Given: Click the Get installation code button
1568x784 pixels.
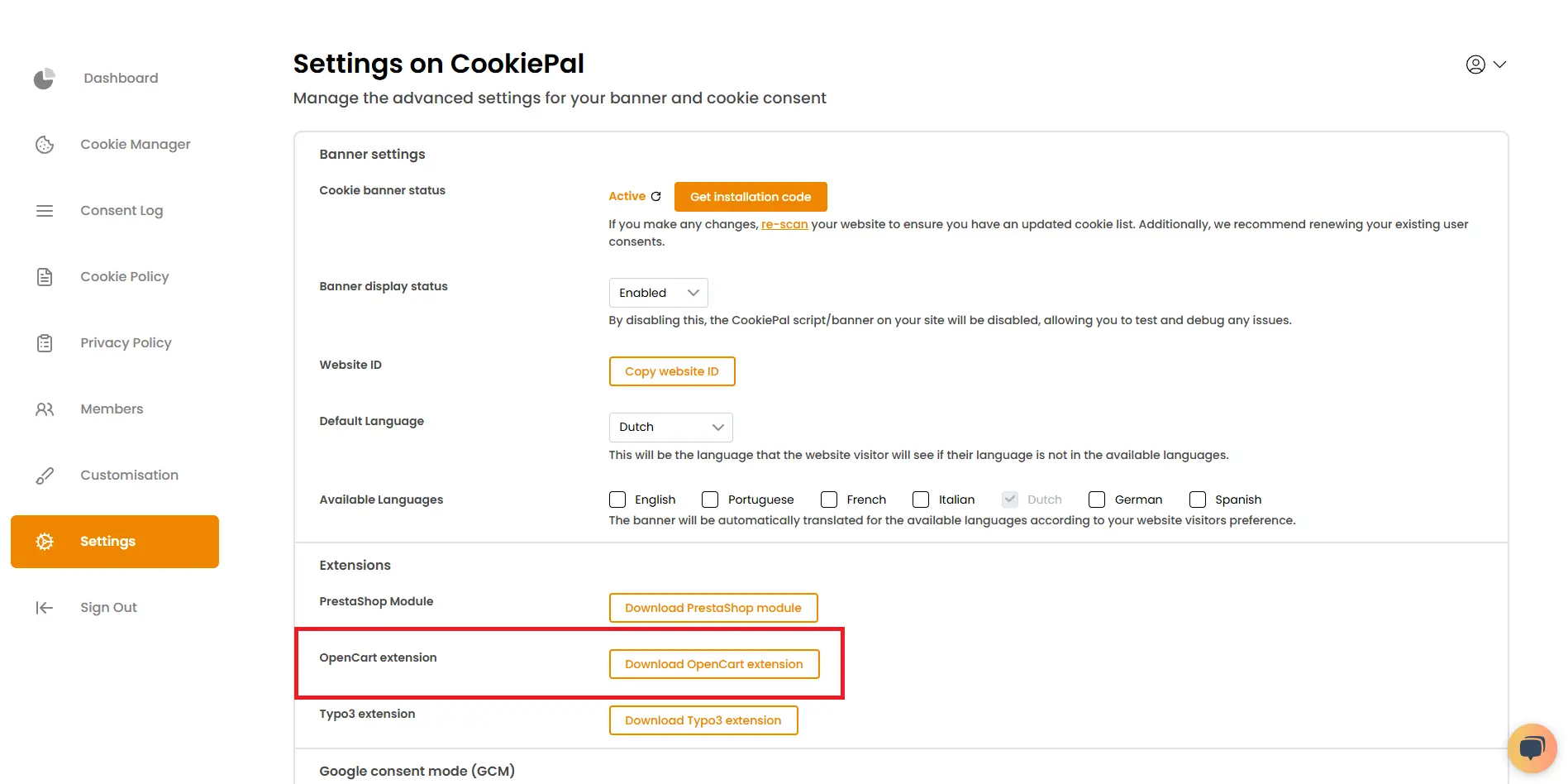Looking at the screenshot, I should (750, 196).
